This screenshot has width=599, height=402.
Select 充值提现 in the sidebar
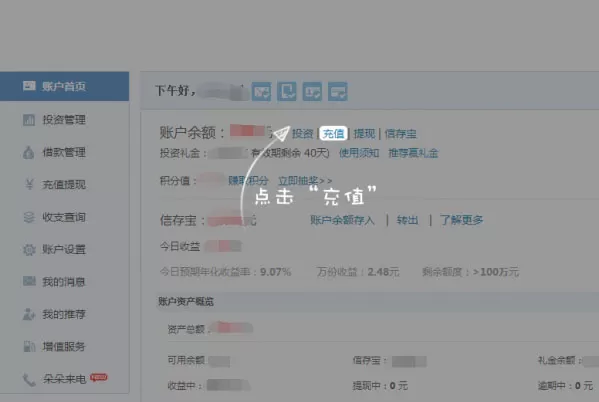64,185
